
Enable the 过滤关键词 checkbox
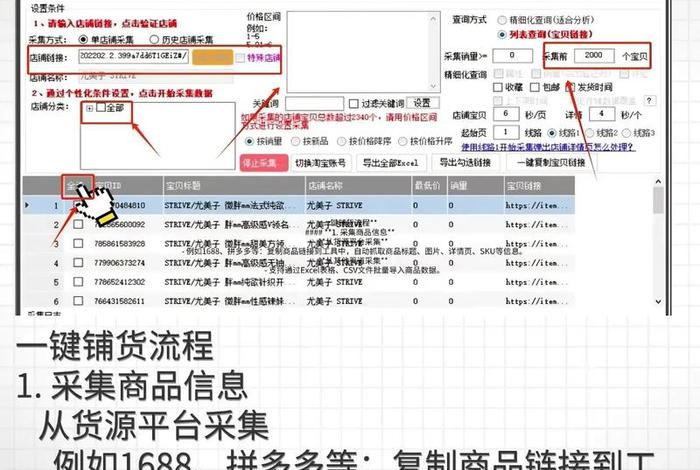[354, 104]
